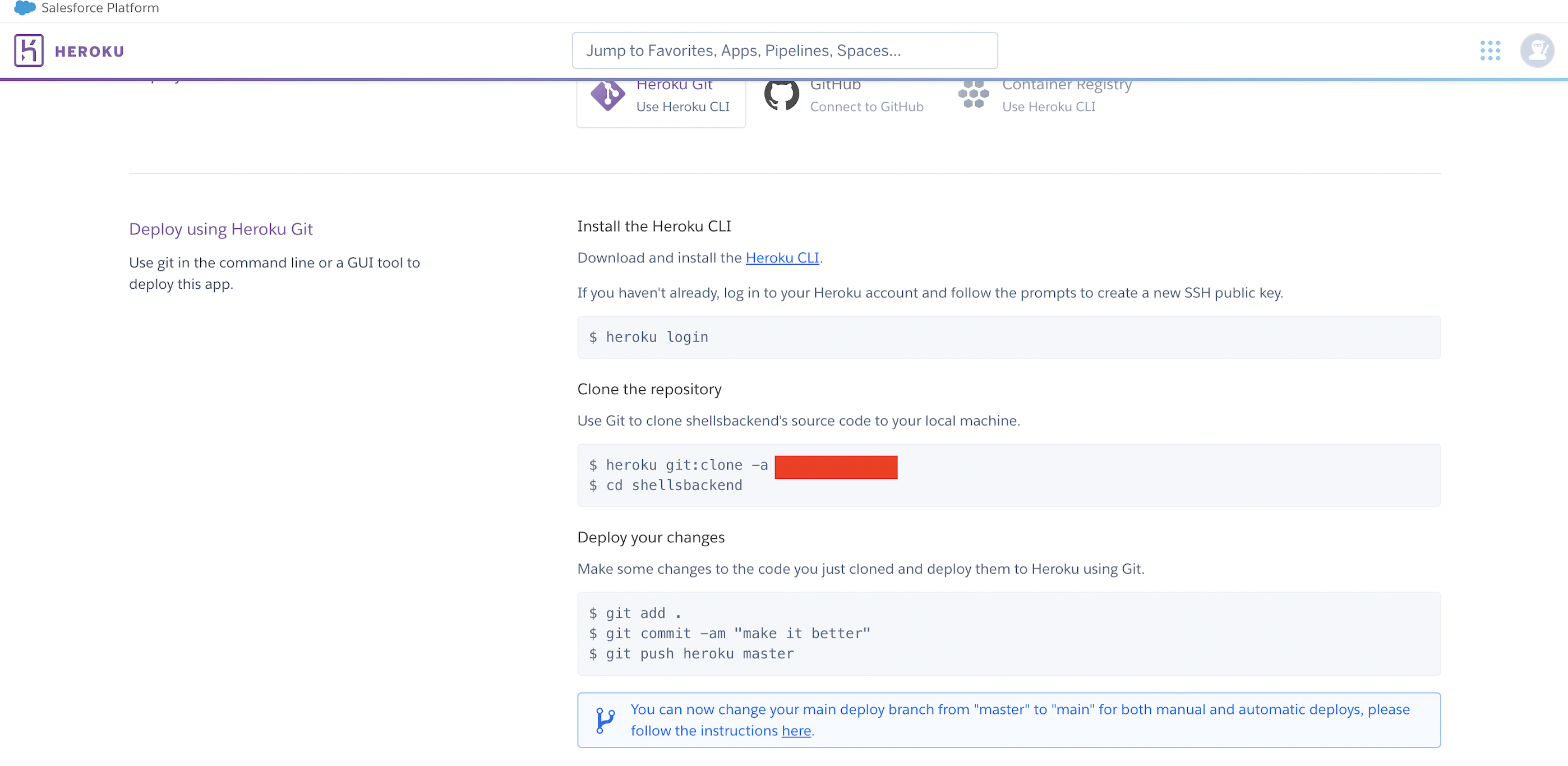Viewport: 1568px width, 766px height.
Task: Select the Heroku Git deployment icon
Action: point(607,95)
